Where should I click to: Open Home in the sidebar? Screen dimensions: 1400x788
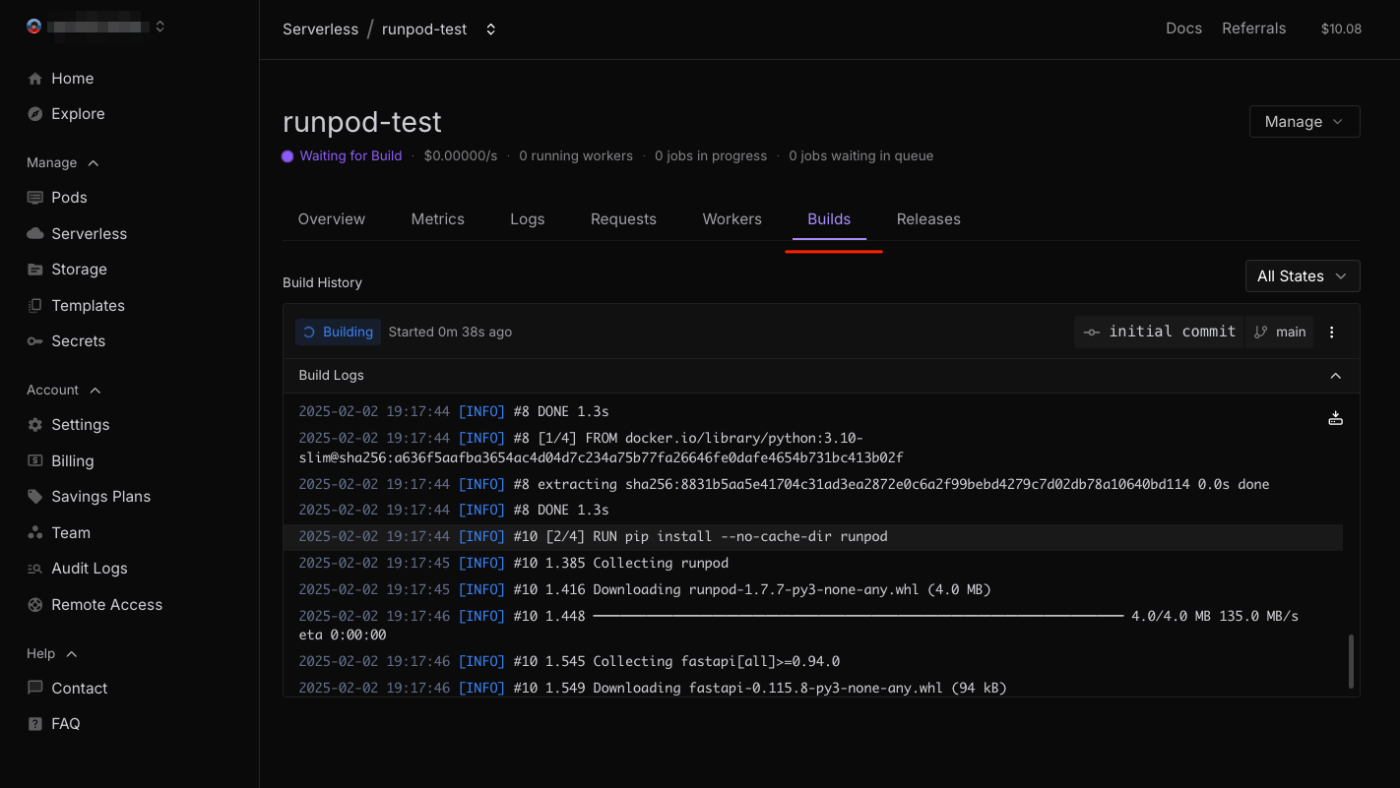72,79
